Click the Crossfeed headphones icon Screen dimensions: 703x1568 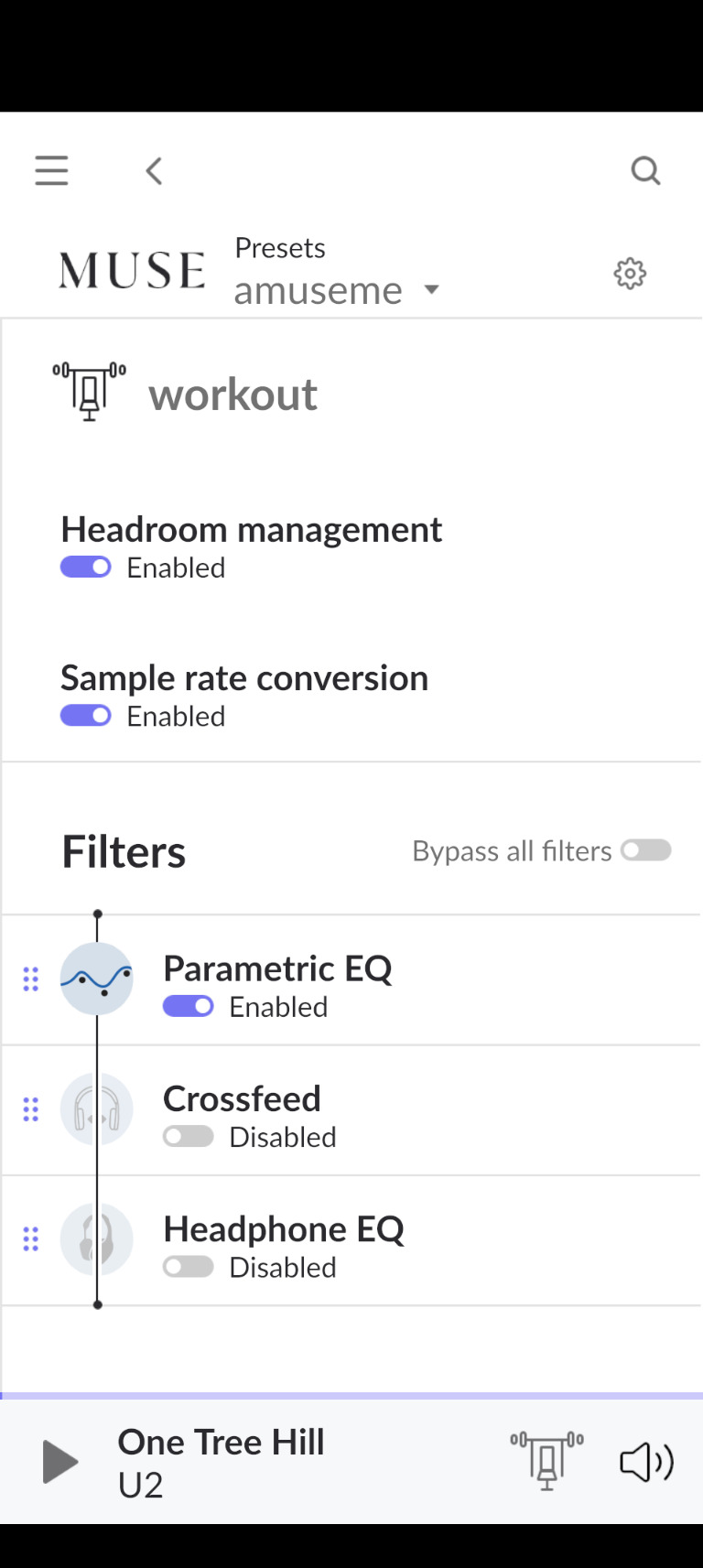(x=97, y=1109)
